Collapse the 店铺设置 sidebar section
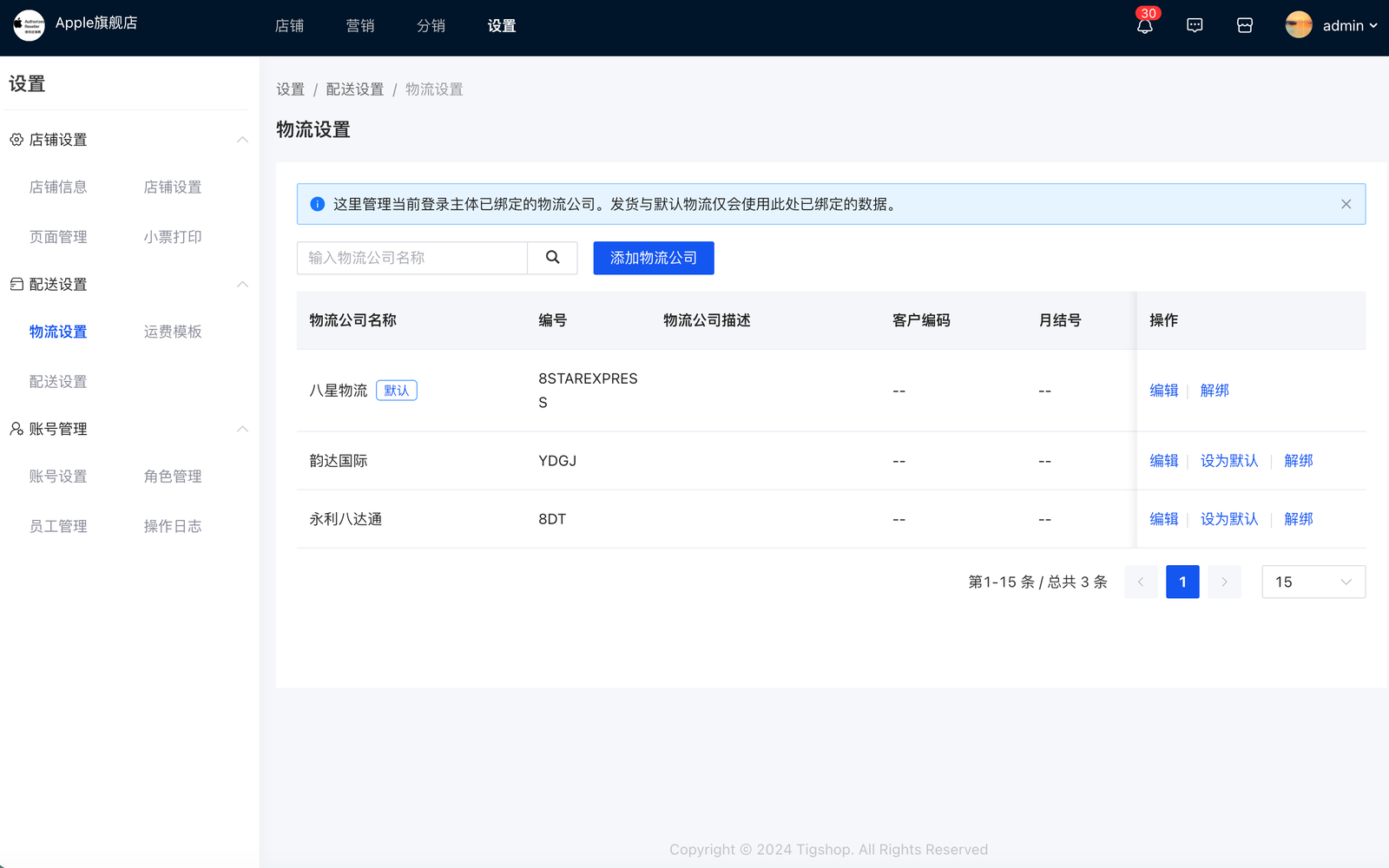 [242, 140]
